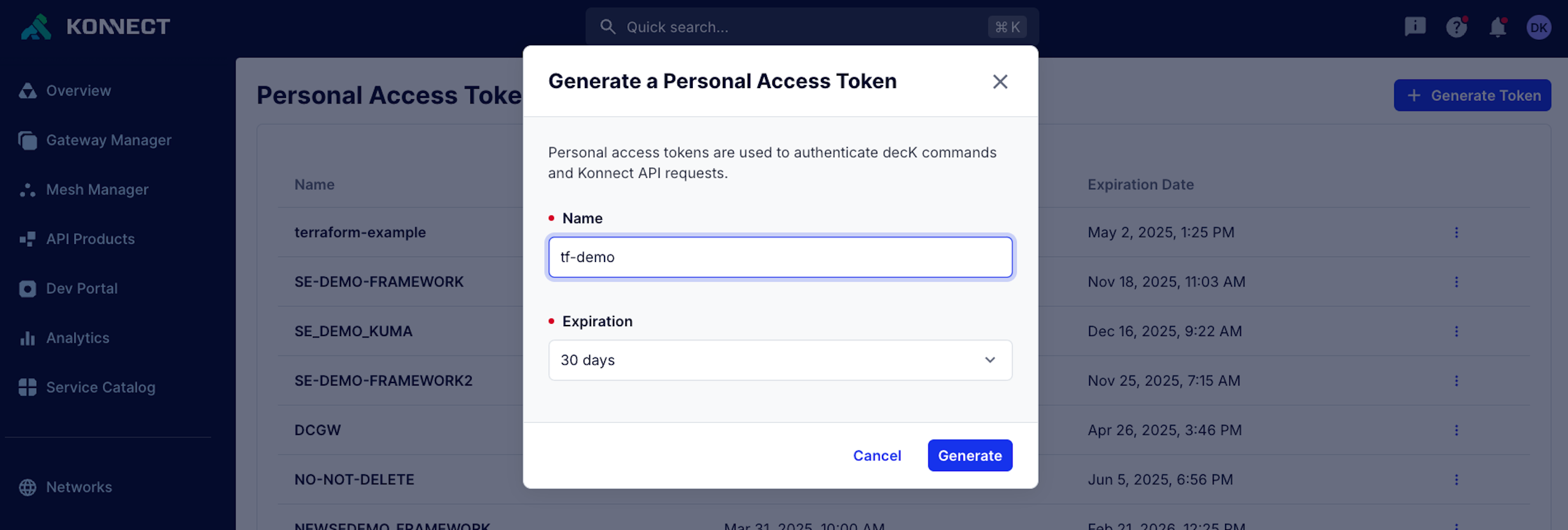
Task: Open API Products from sidebar
Action: tap(90, 239)
